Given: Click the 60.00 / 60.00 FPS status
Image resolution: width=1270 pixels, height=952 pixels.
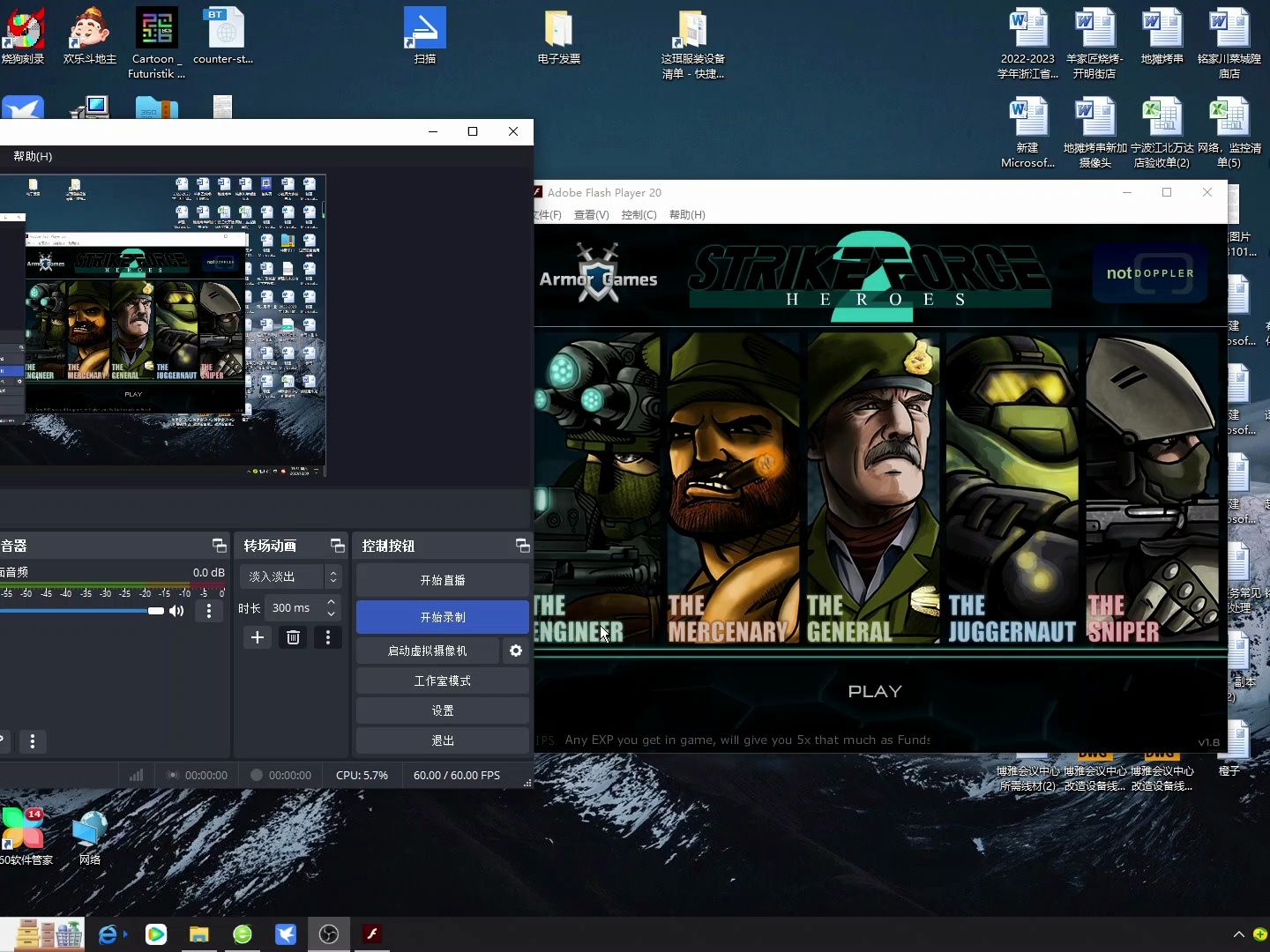Looking at the screenshot, I should 457,775.
